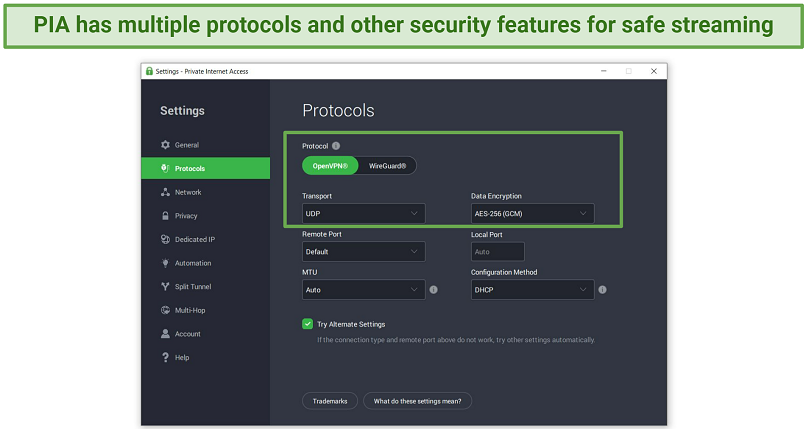The height and width of the screenshot is (429, 806).
Task: Open the Multi-Hop settings tab
Action: pyautogui.click(x=206, y=310)
